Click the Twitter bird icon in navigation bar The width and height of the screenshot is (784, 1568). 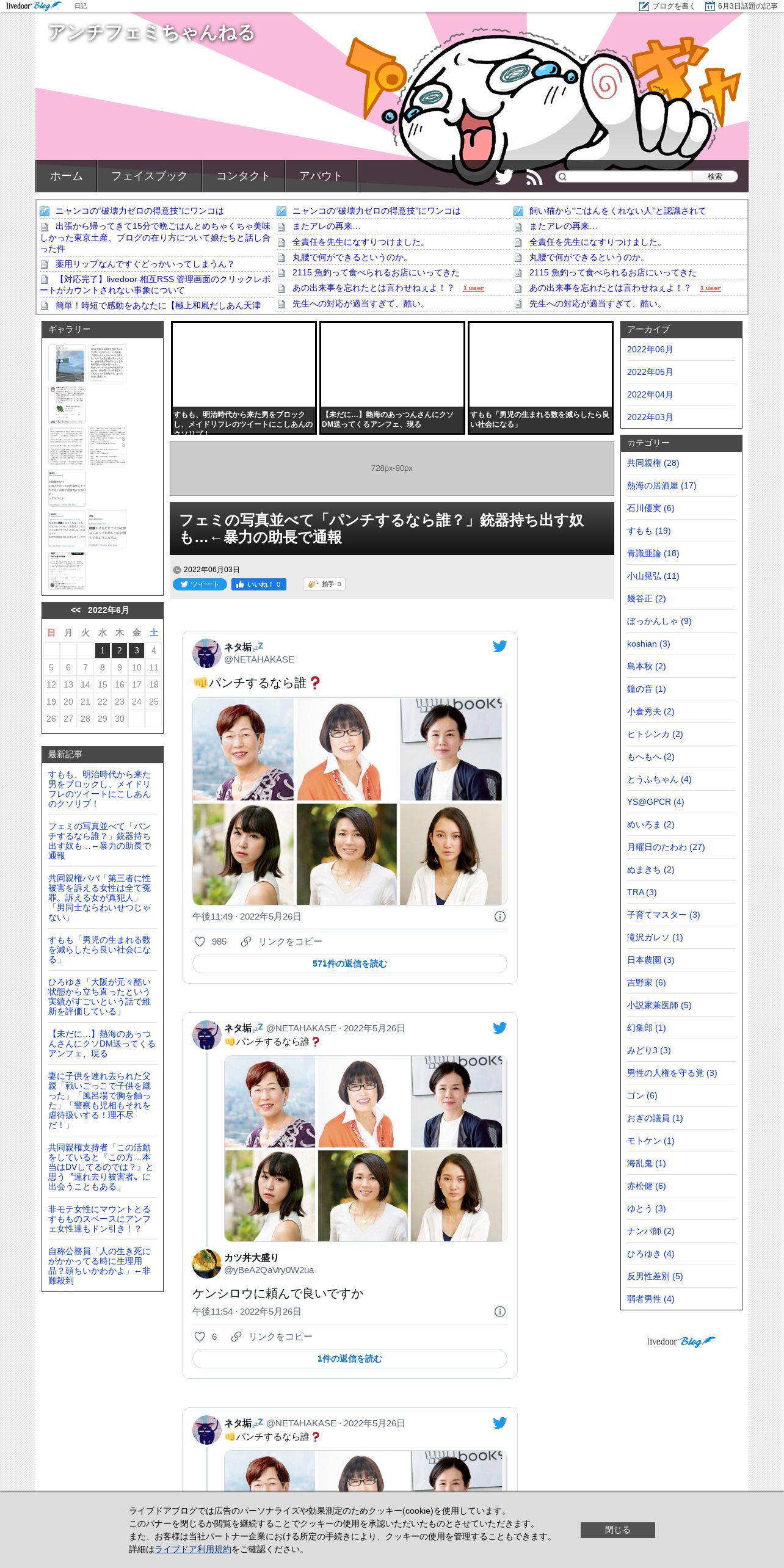pos(504,177)
